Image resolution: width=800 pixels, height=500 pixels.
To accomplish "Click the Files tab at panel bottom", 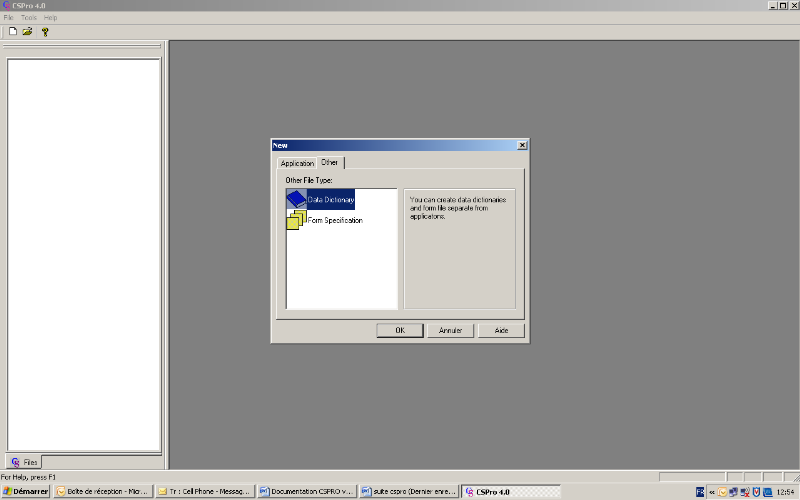I will (24, 462).
